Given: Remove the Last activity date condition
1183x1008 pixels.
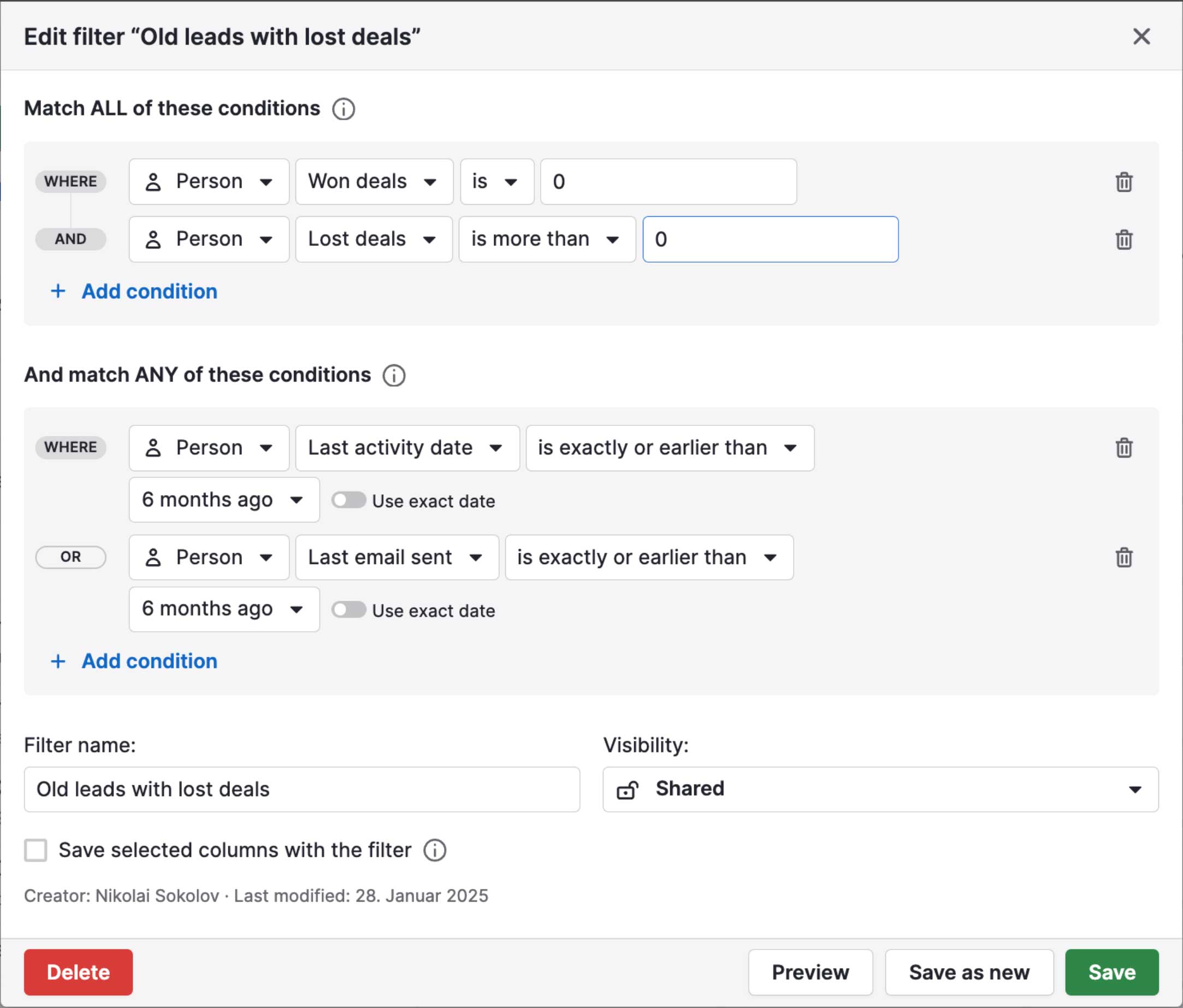Looking at the screenshot, I should tap(1123, 448).
